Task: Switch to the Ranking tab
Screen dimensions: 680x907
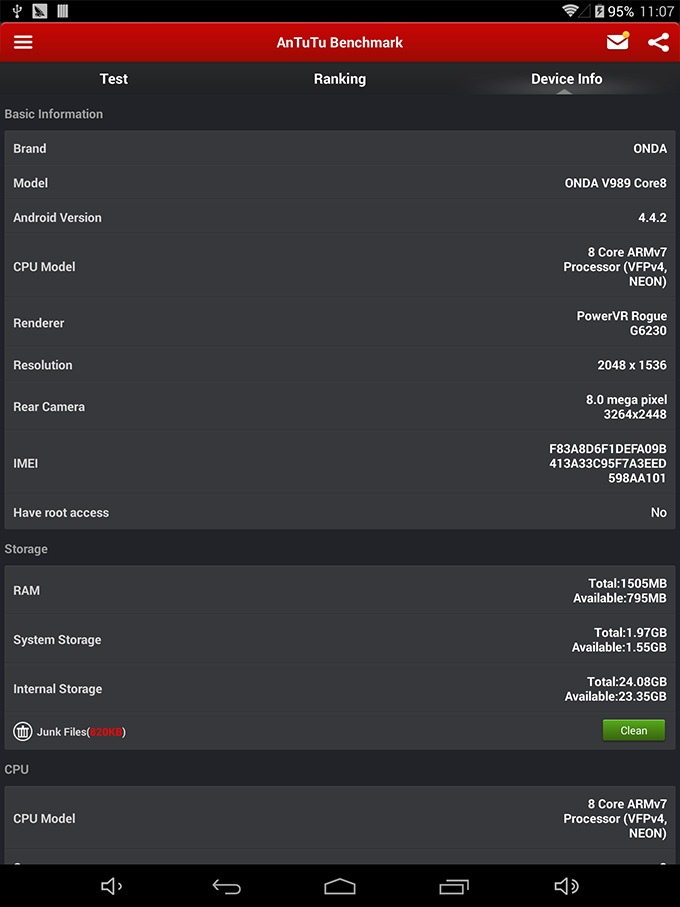Action: (340, 78)
